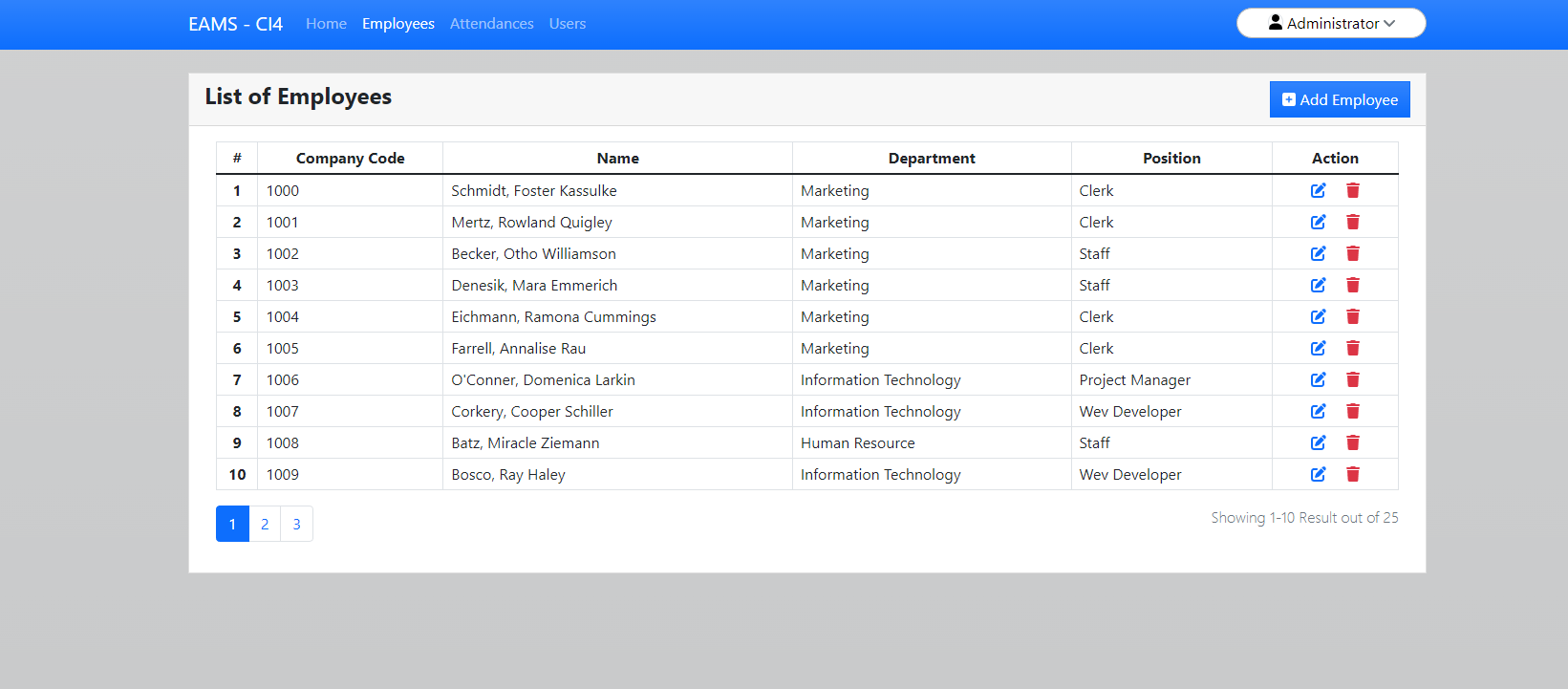
Task: Click company code 1000
Action: pyautogui.click(x=283, y=191)
